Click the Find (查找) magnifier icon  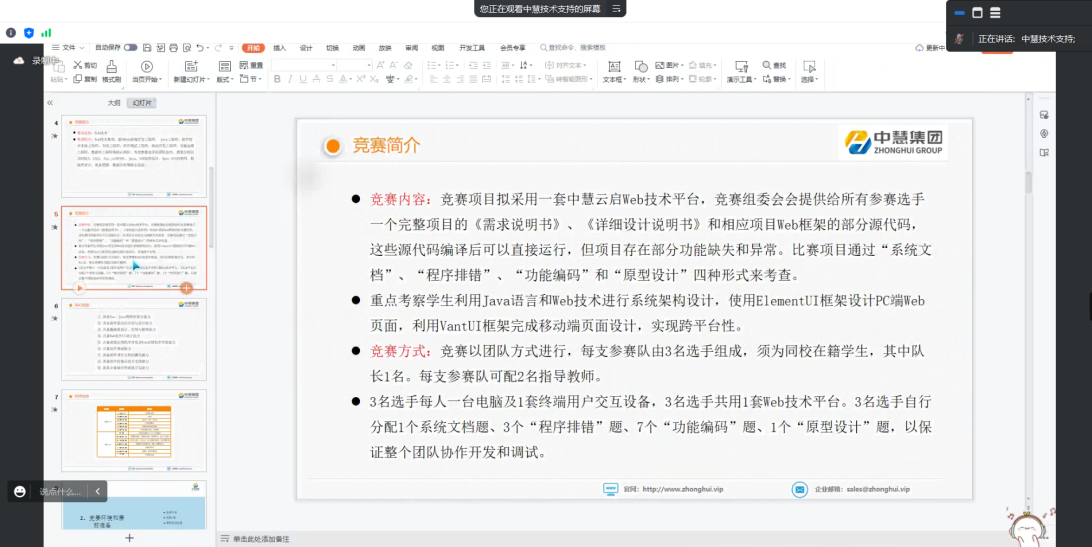click(767, 65)
